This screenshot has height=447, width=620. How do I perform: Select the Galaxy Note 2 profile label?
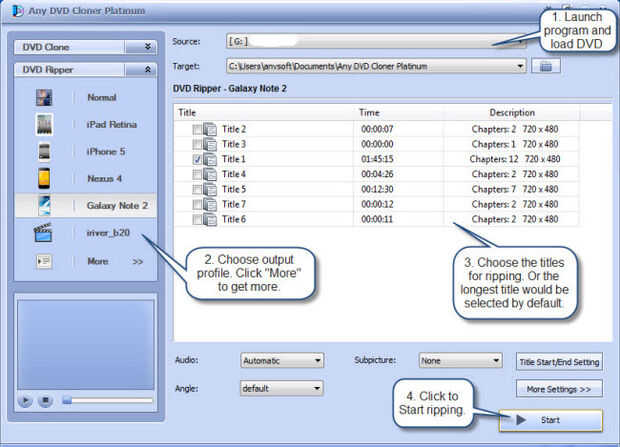[117, 206]
